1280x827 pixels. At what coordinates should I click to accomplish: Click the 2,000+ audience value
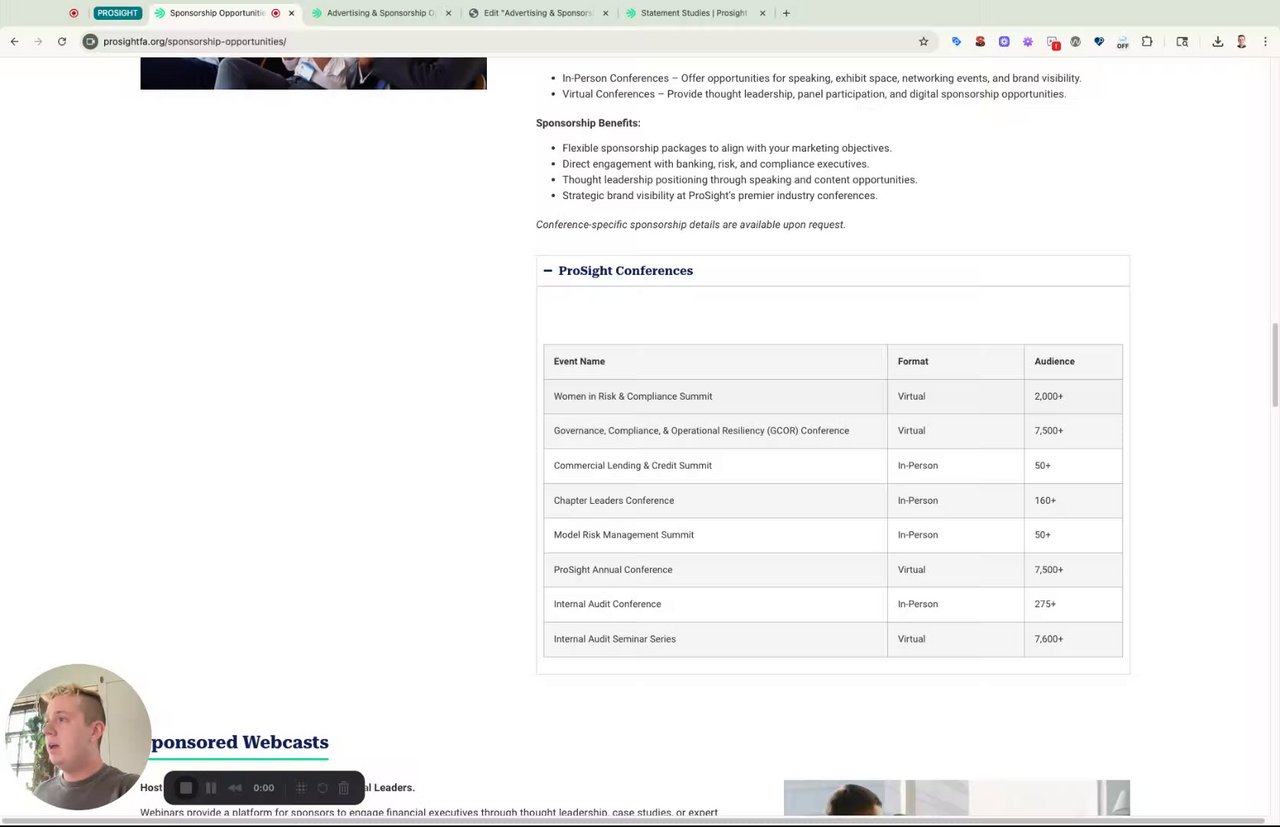[1049, 396]
